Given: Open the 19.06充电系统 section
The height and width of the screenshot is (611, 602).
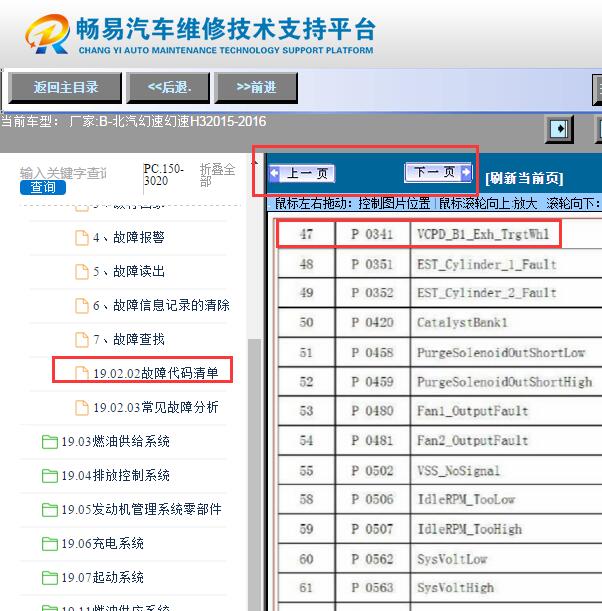Looking at the screenshot, I should pos(102,544).
